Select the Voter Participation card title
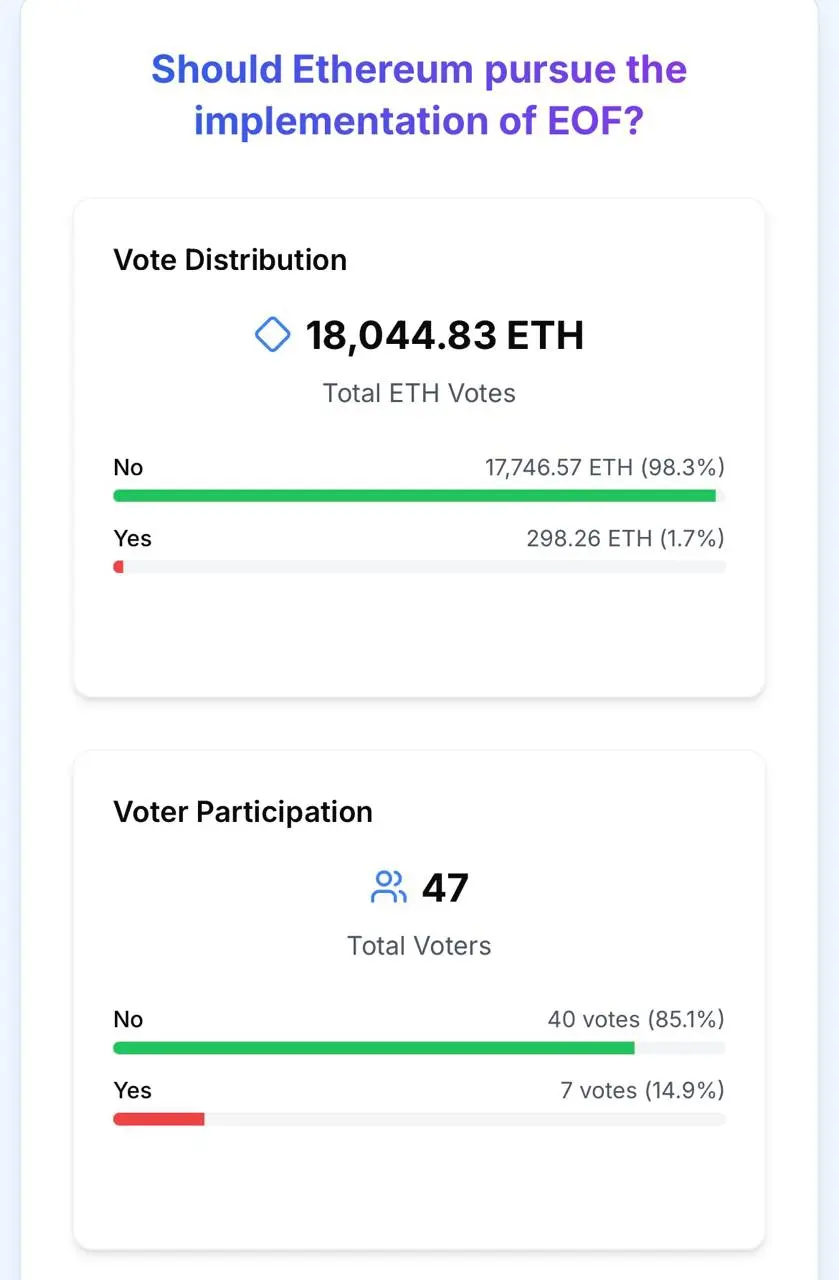 (243, 812)
